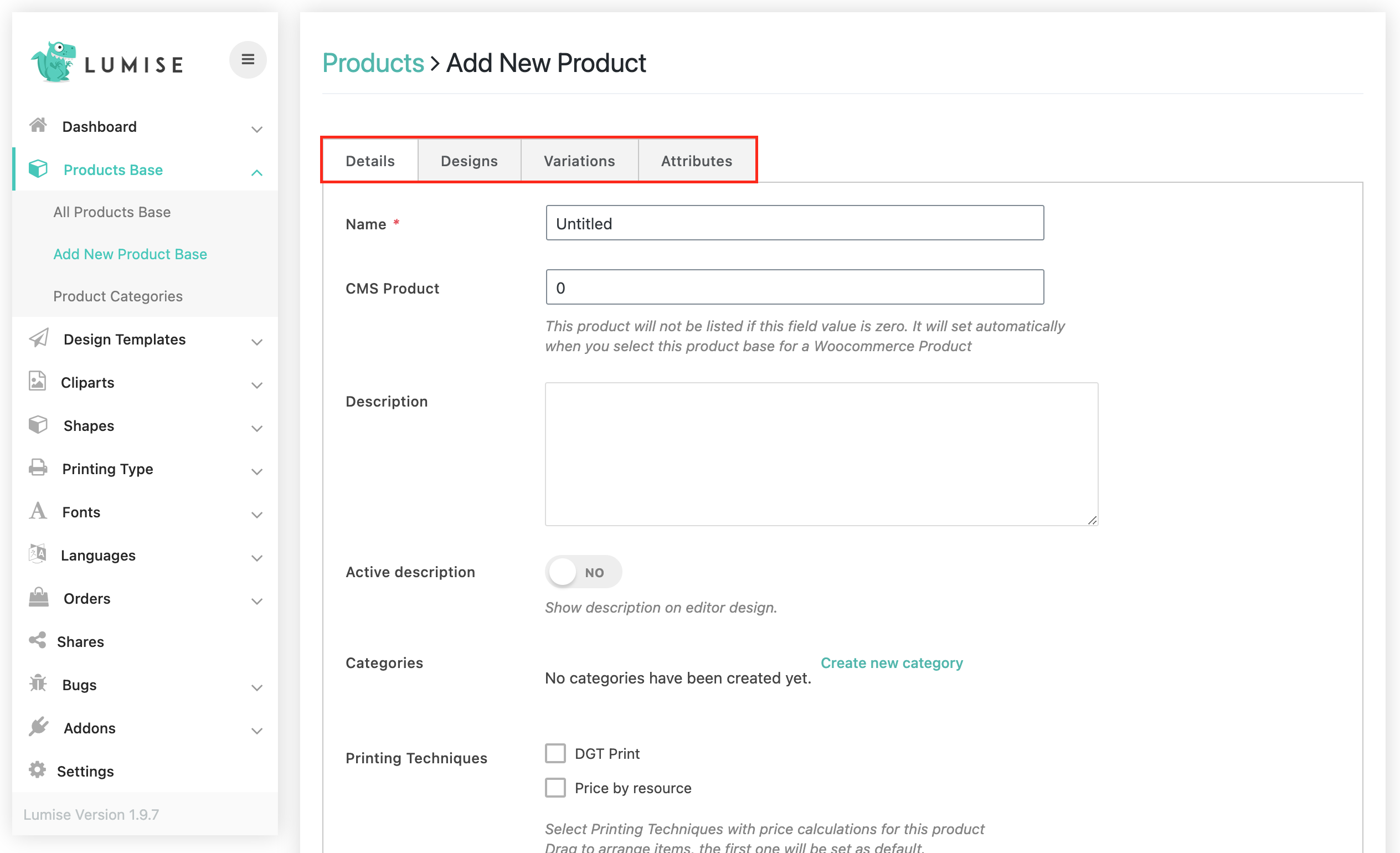Open the Fonts menu label
This screenshot has height=853, width=1400.
tap(81, 512)
